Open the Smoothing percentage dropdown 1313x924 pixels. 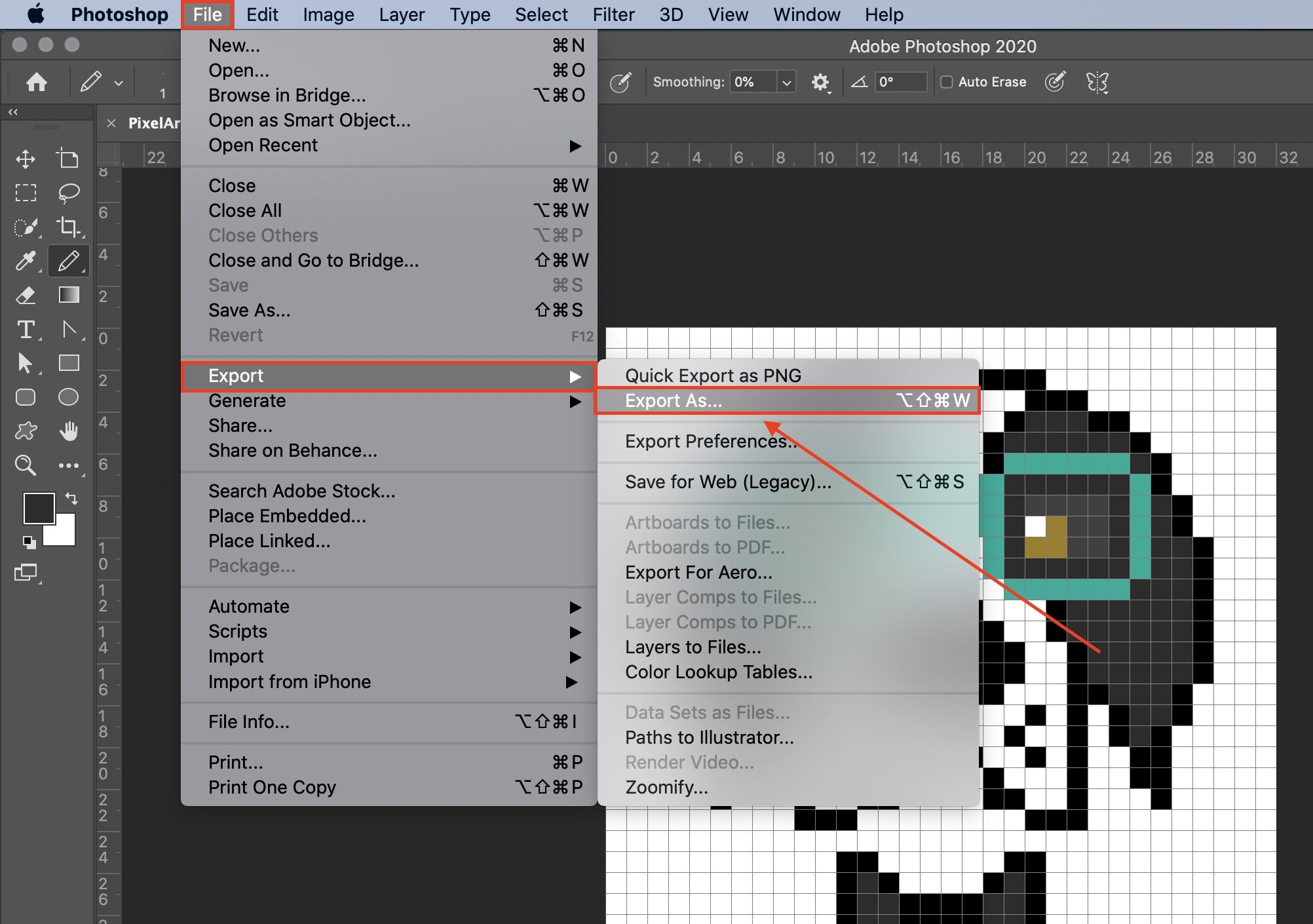pos(786,83)
